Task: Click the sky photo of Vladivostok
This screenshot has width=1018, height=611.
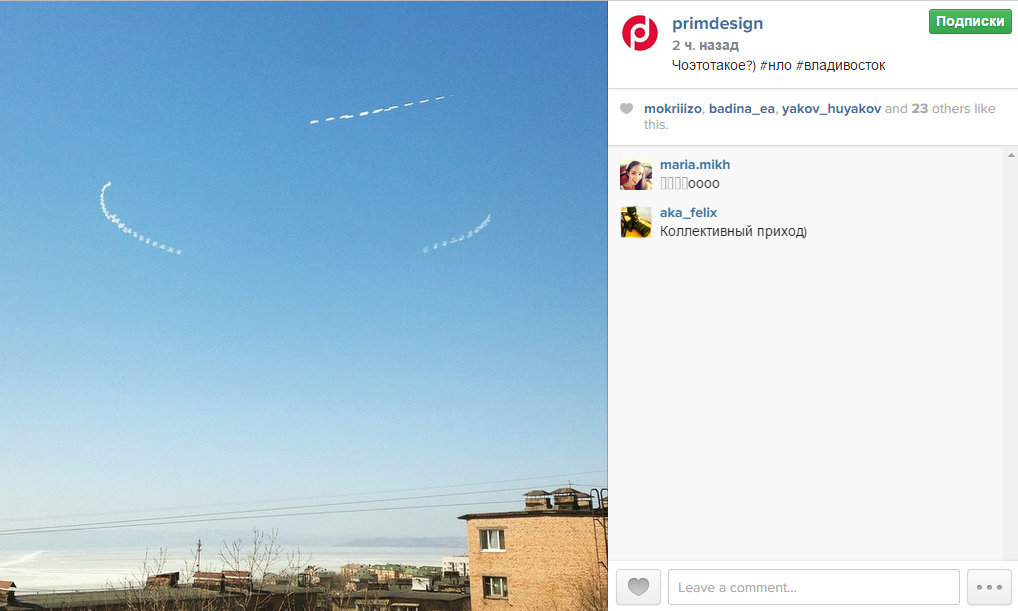Action: [x=303, y=306]
